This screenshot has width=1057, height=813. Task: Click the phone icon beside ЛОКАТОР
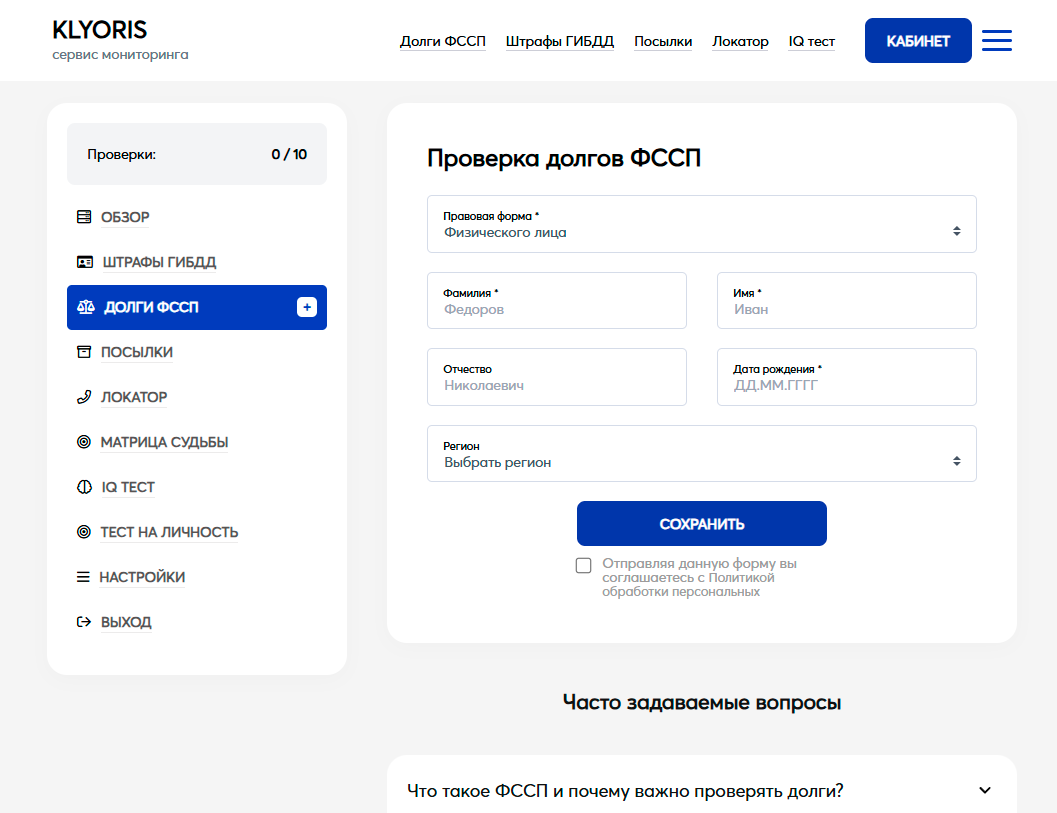pyautogui.click(x=84, y=397)
